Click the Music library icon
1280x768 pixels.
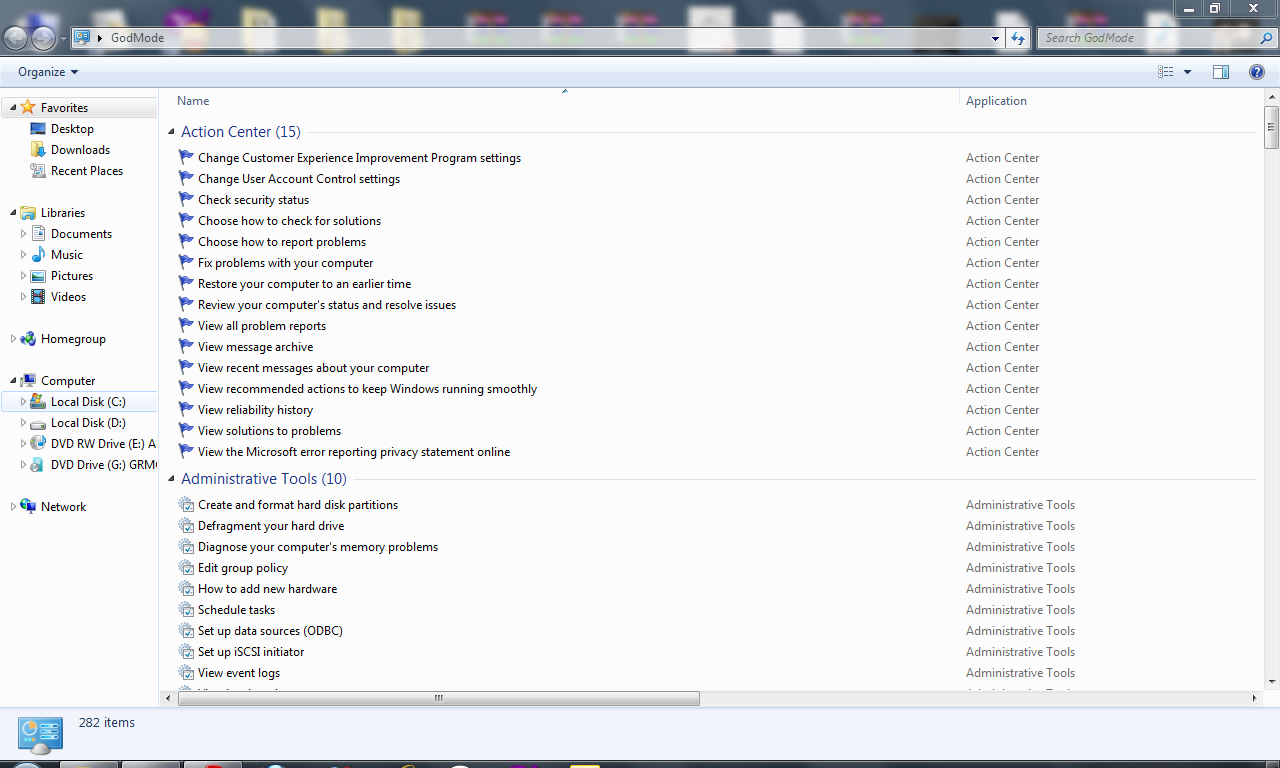pyautogui.click(x=38, y=254)
